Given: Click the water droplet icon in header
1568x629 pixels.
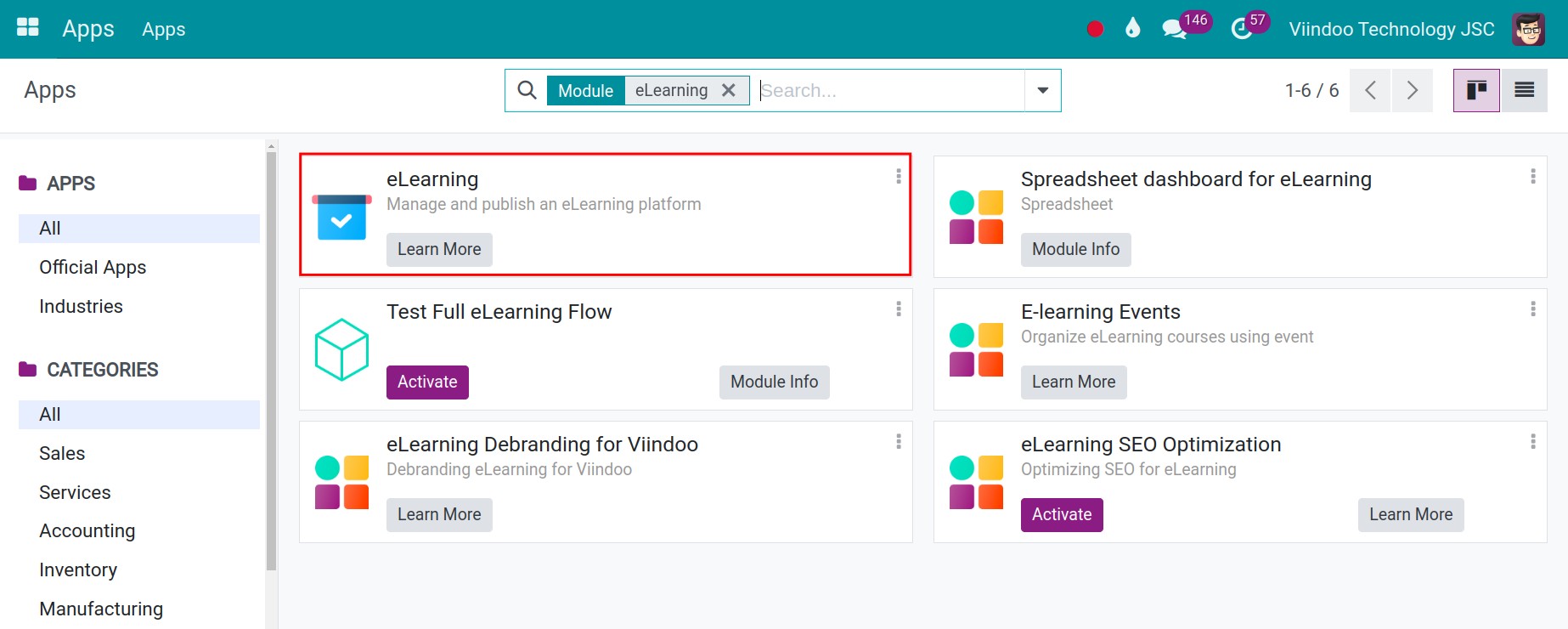Looking at the screenshot, I should coord(1132,29).
